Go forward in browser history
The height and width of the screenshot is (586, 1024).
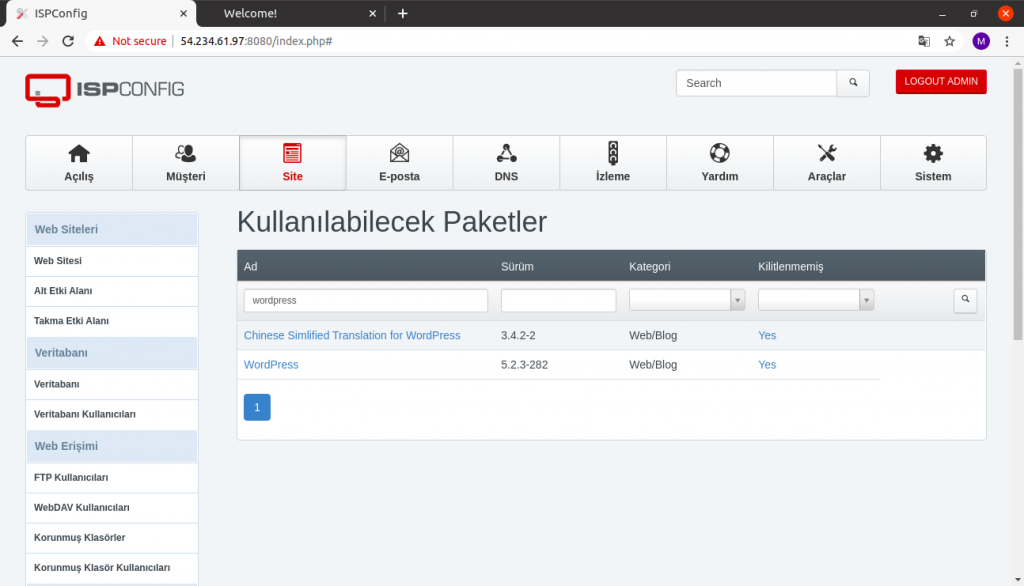point(42,41)
